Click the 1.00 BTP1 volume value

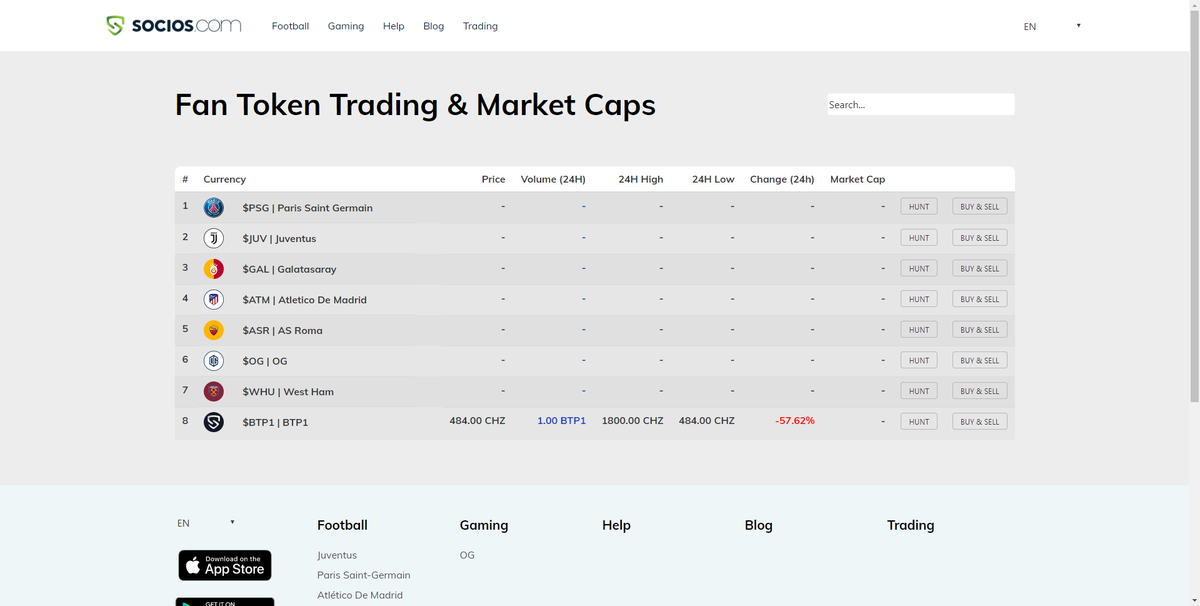click(561, 421)
